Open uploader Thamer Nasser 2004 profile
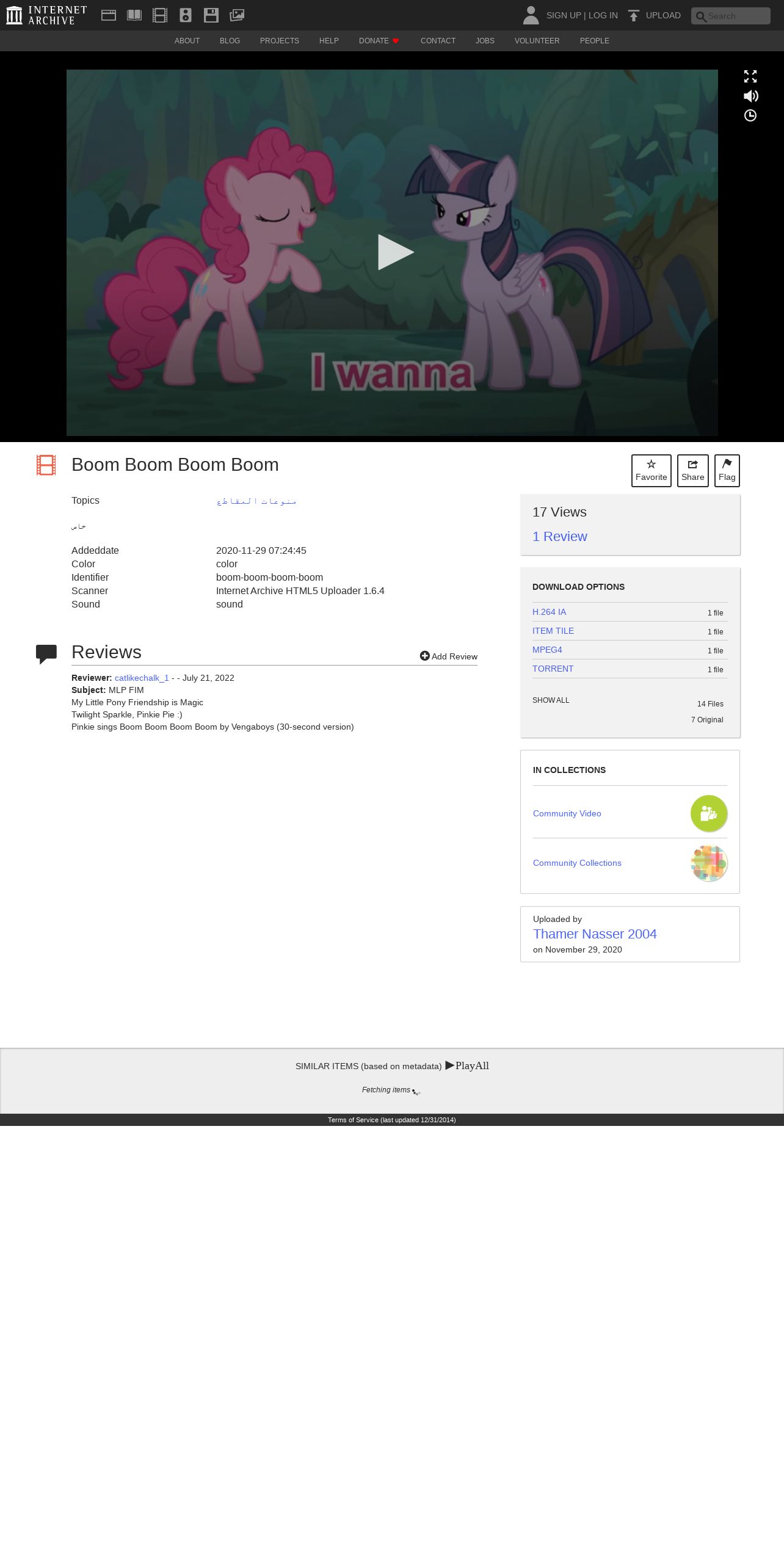Viewport: 784px width, 1568px height. [595, 934]
